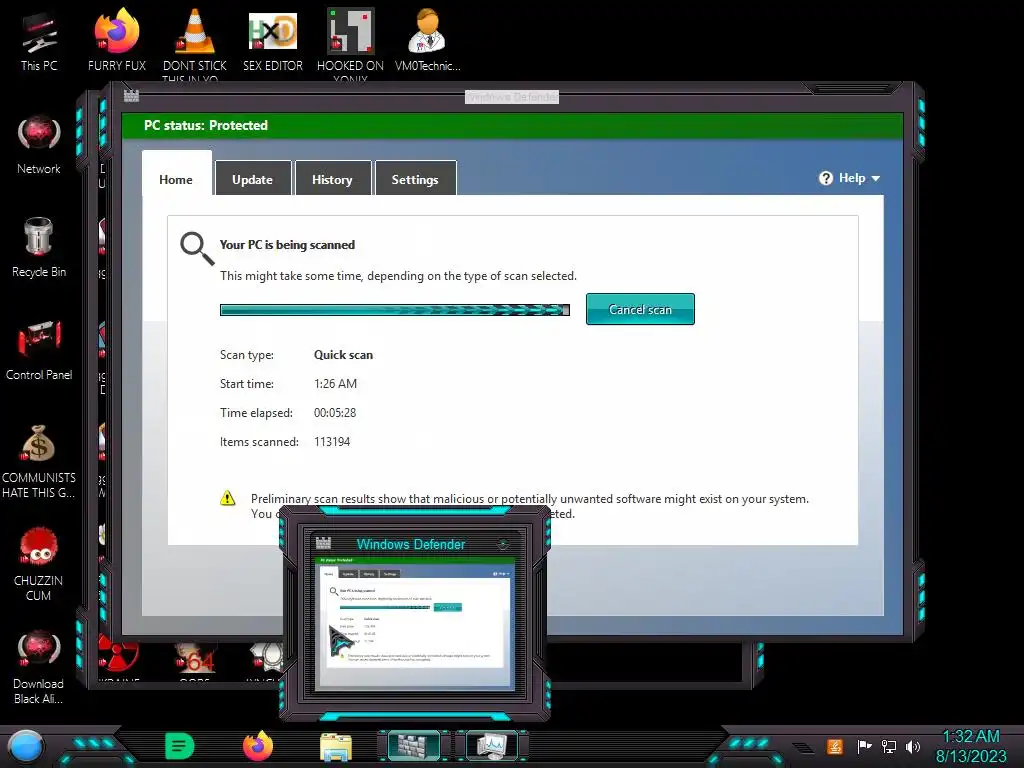Screen dimensions: 1024x768
Task: Expand the Help dropdown arrow
Action: coord(876,178)
